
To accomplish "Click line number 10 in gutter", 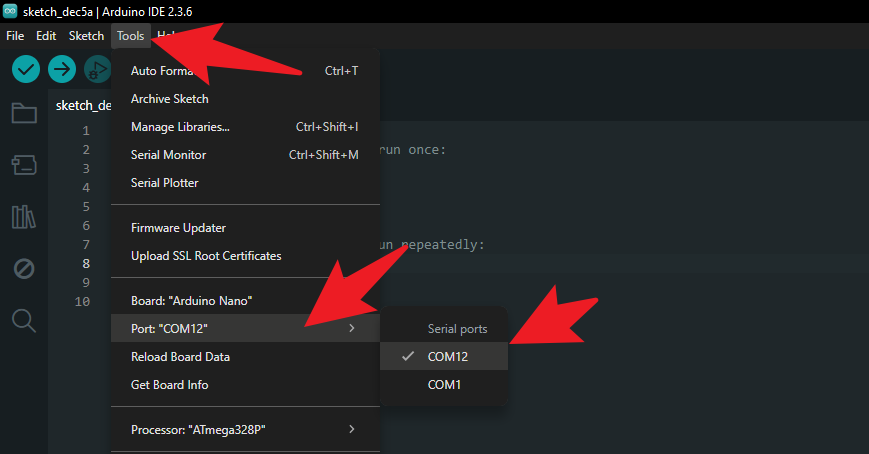I will [83, 302].
